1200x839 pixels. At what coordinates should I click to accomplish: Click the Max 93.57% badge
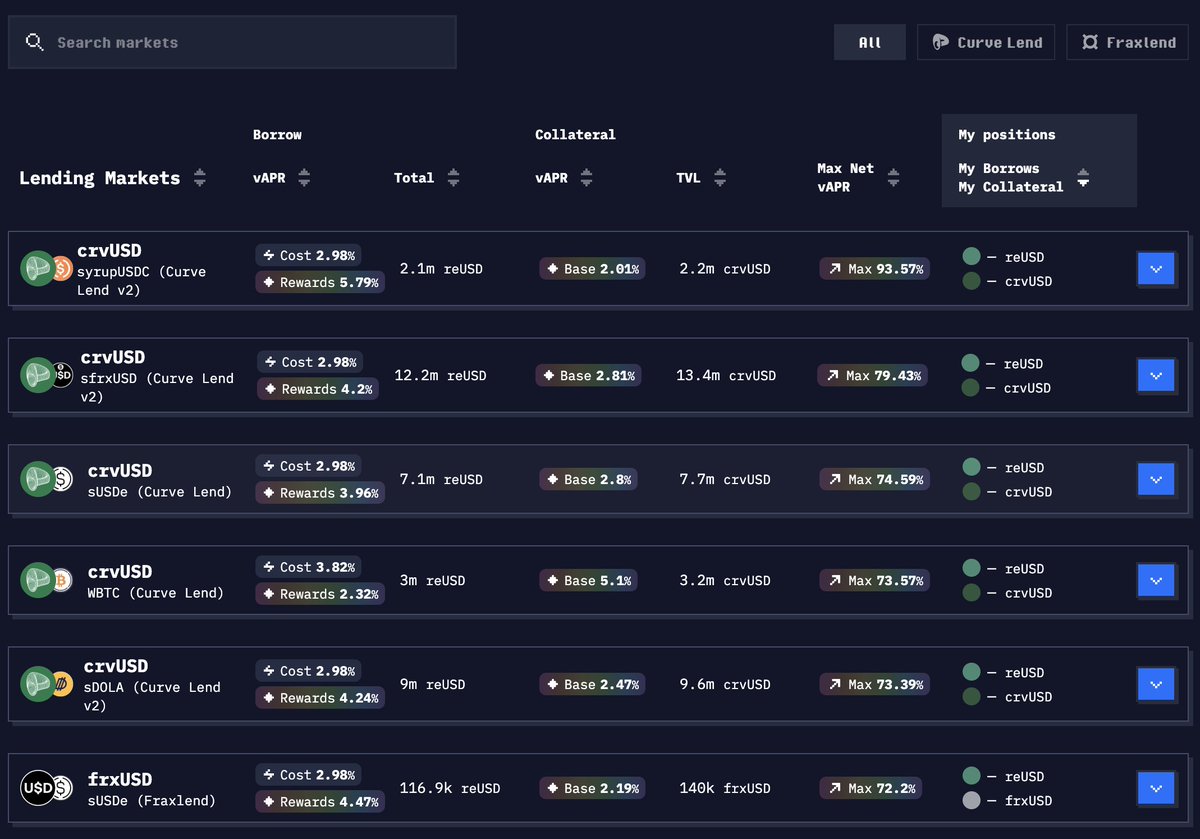pos(875,269)
